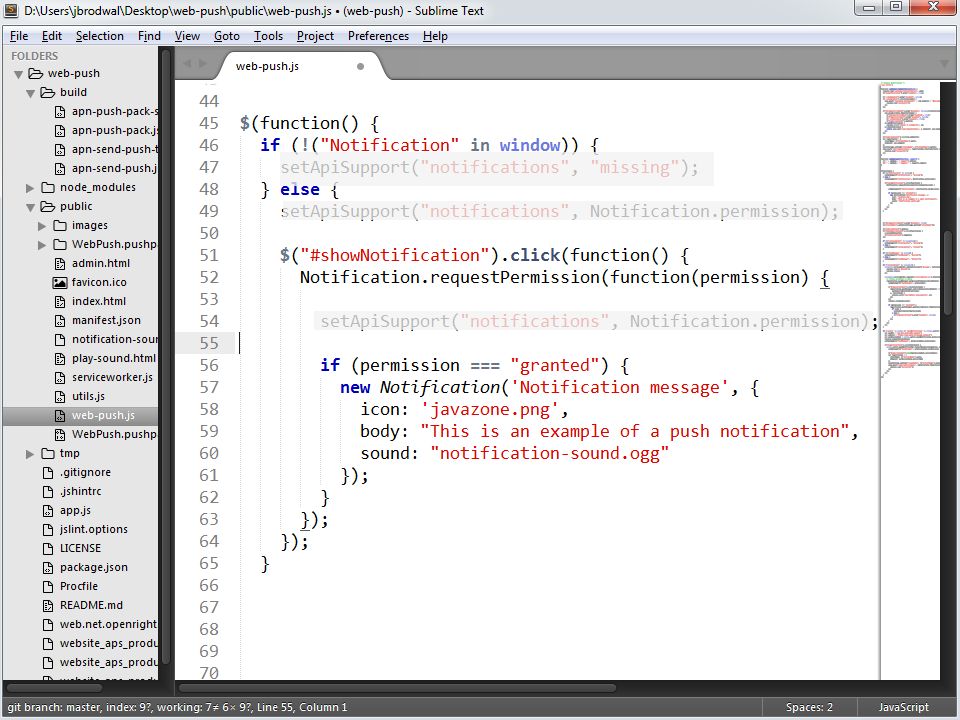Open the tab list dropdown arrow

(944, 64)
